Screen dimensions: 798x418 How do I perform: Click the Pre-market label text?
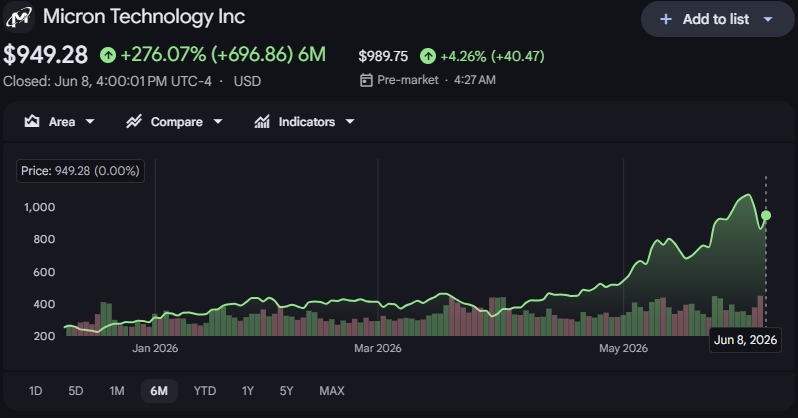(408, 80)
